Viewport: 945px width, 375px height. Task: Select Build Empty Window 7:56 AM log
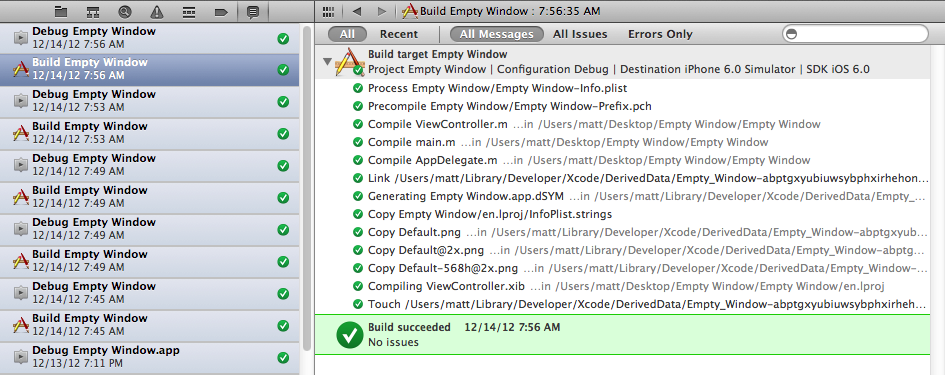149,69
